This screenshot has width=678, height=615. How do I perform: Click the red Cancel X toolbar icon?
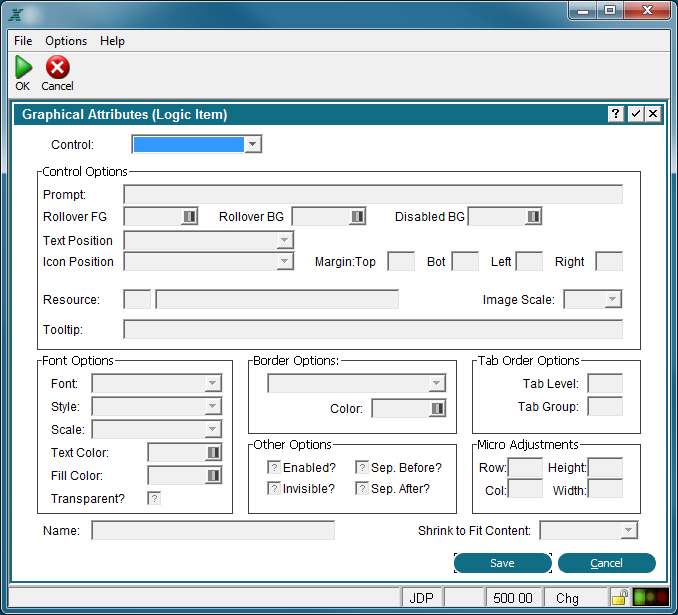pyautogui.click(x=58, y=67)
